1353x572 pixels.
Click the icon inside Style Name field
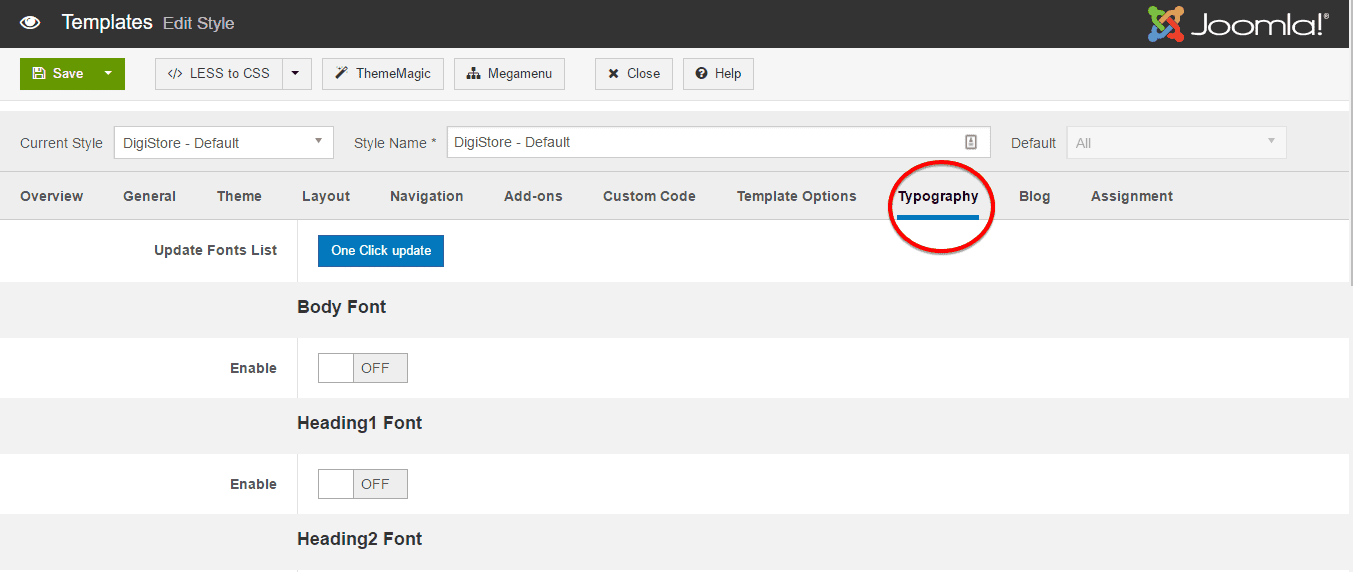click(x=970, y=142)
